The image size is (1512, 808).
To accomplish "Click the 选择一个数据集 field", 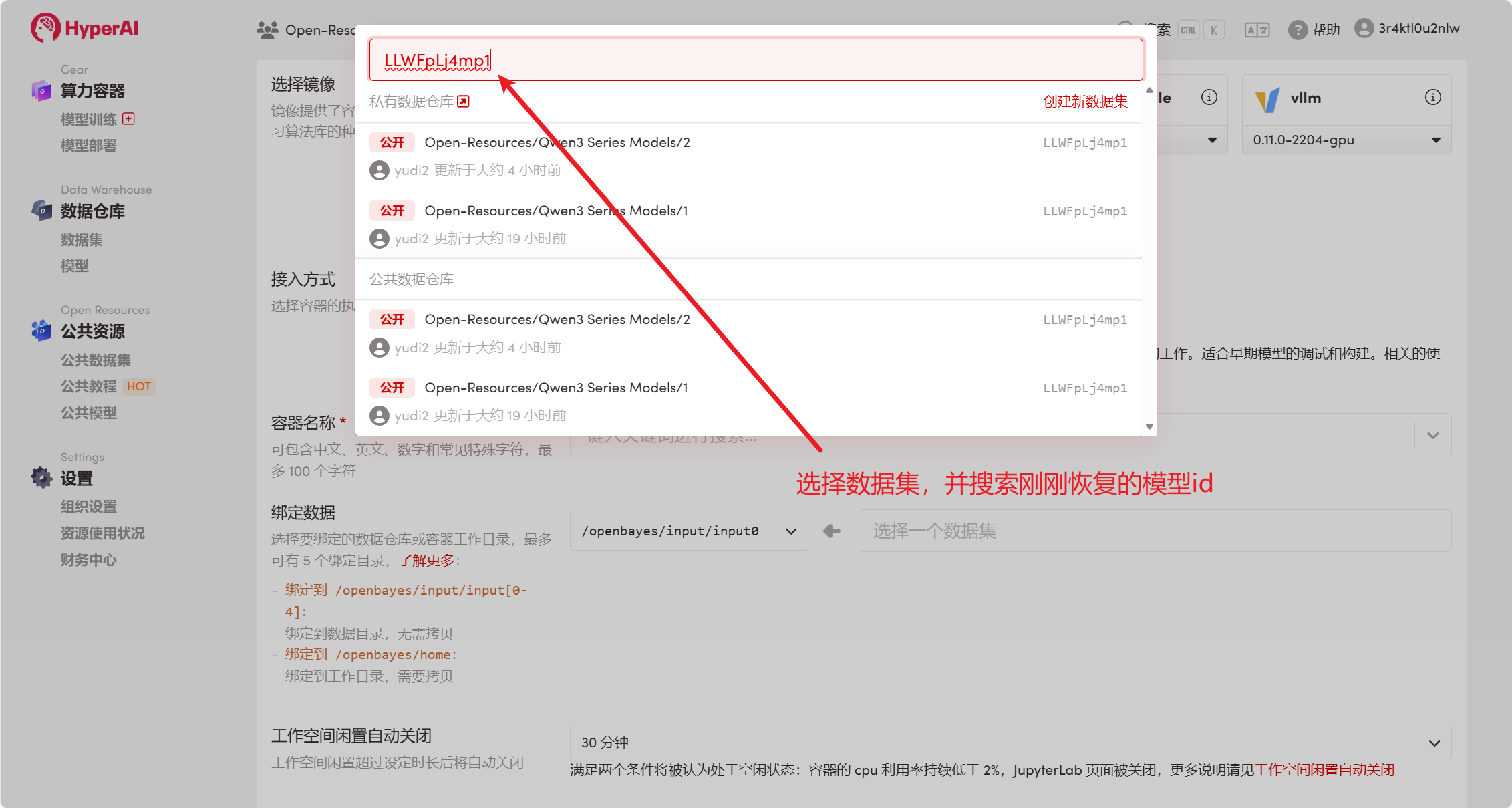I will coord(1154,531).
